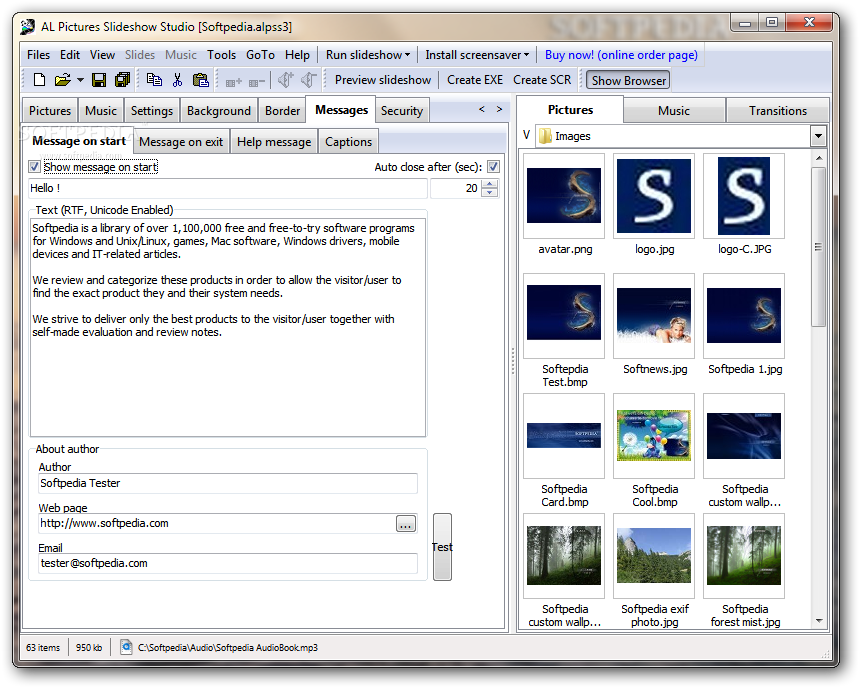Screen dimensions: 860x688
Task: Show more tabs with right arrow
Action: pos(499,109)
